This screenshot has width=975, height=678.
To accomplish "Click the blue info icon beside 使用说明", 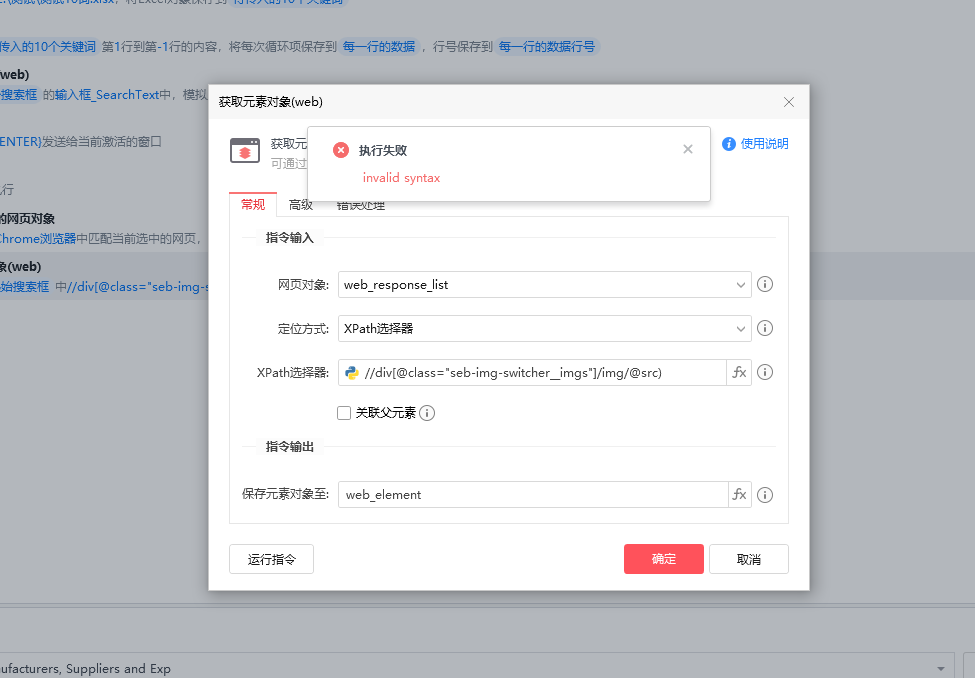I will tap(729, 144).
